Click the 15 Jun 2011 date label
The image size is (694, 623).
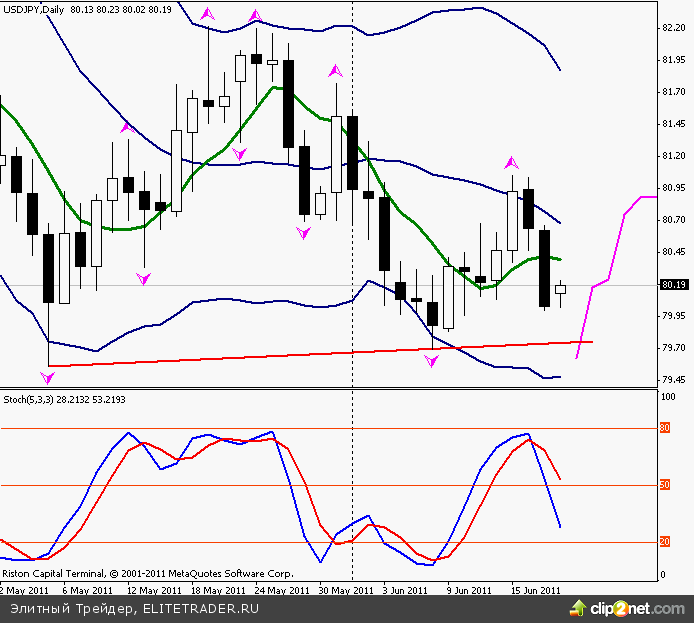(x=536, y=590)
